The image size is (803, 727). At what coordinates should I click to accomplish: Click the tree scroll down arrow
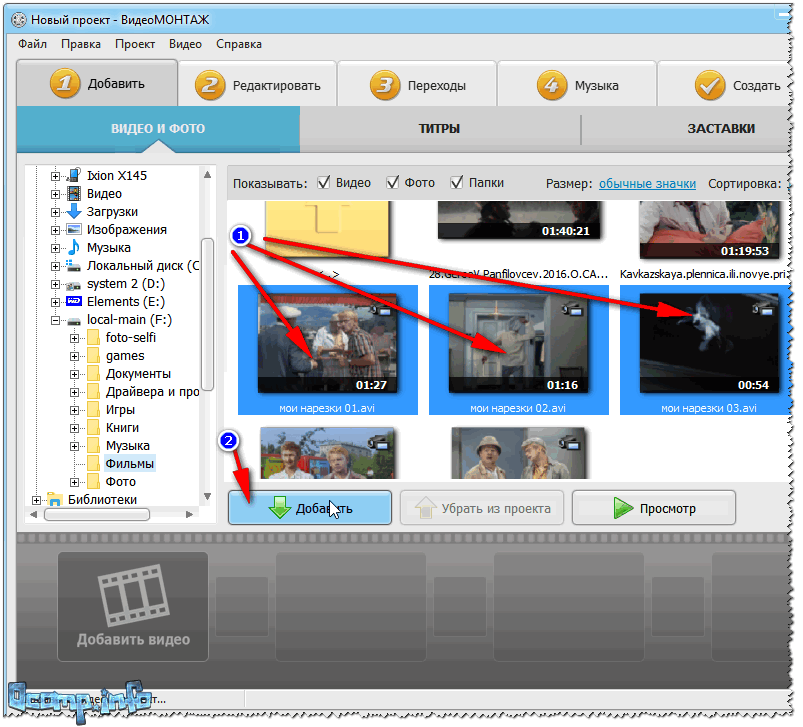(x=207, y=496)
